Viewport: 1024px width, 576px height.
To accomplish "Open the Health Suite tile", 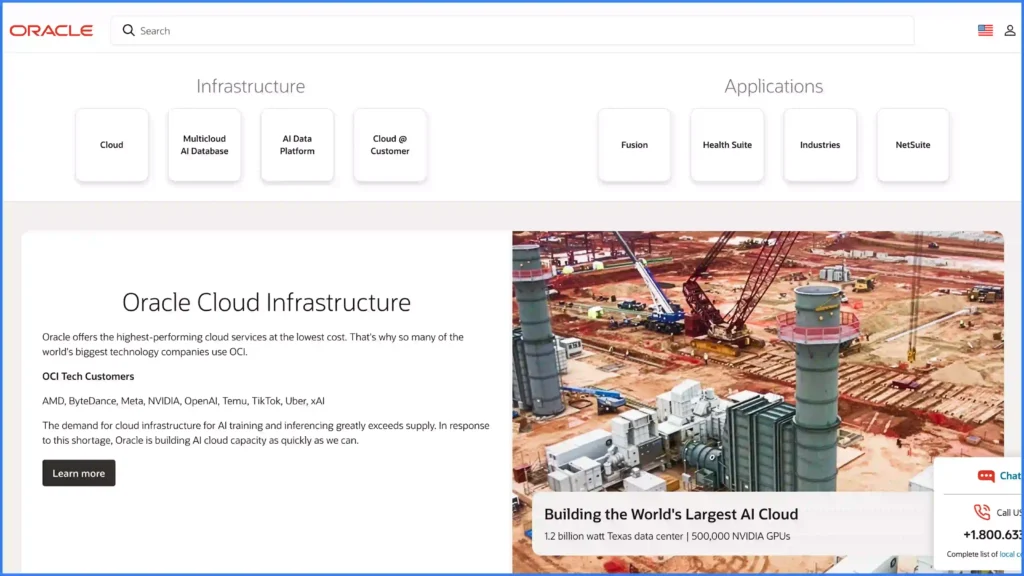I will click(727, 145).
